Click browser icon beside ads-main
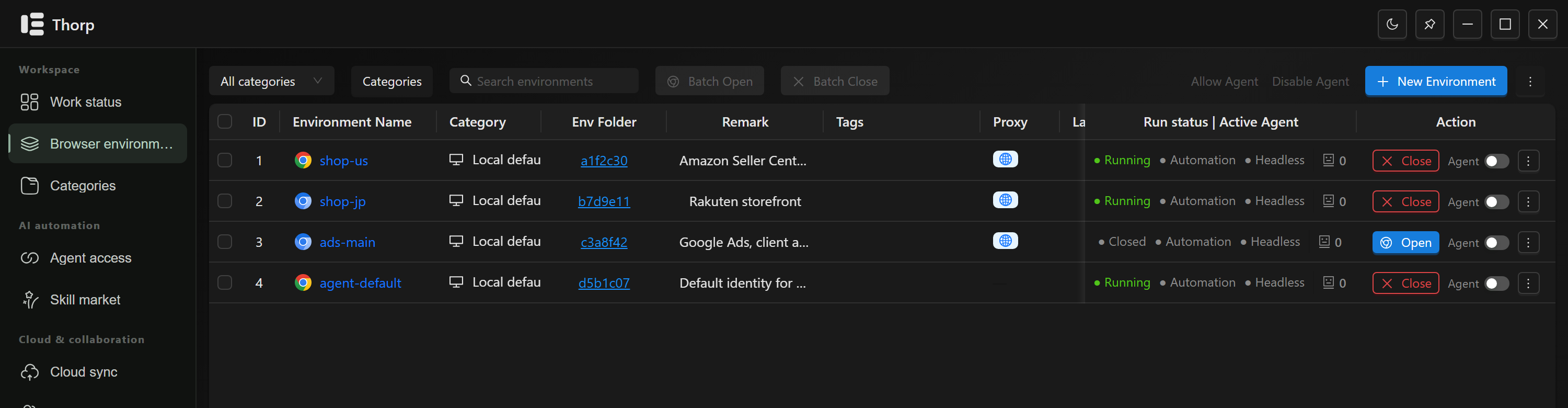The height and width of the screenshot is (408, 1568). 303,242
